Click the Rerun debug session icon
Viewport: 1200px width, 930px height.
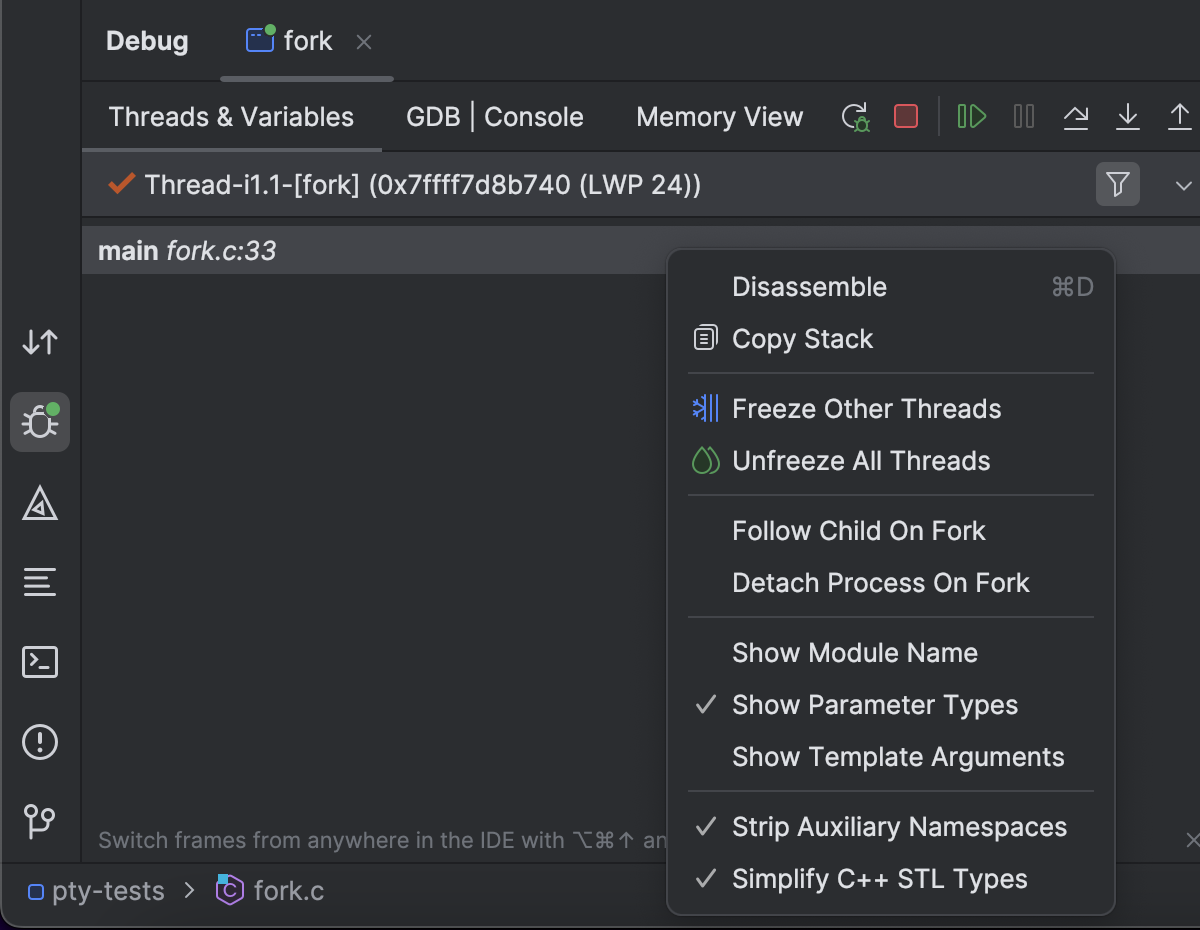pyautogui.click(x=856, y=117)
